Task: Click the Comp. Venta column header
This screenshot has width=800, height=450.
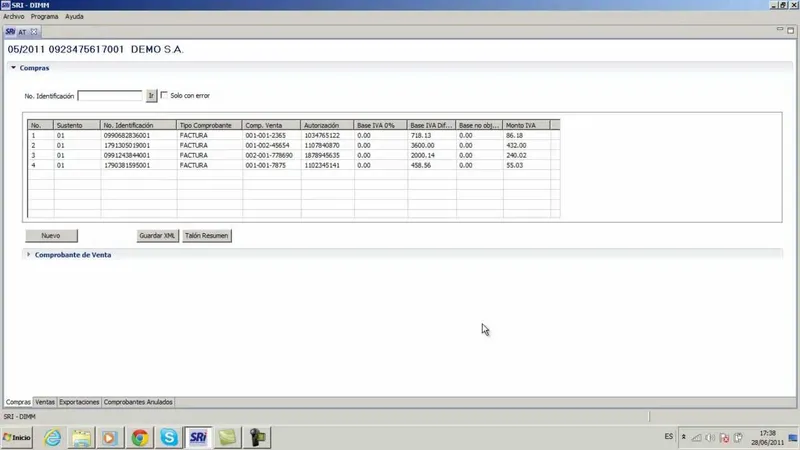Action: [x=271, y=125]
